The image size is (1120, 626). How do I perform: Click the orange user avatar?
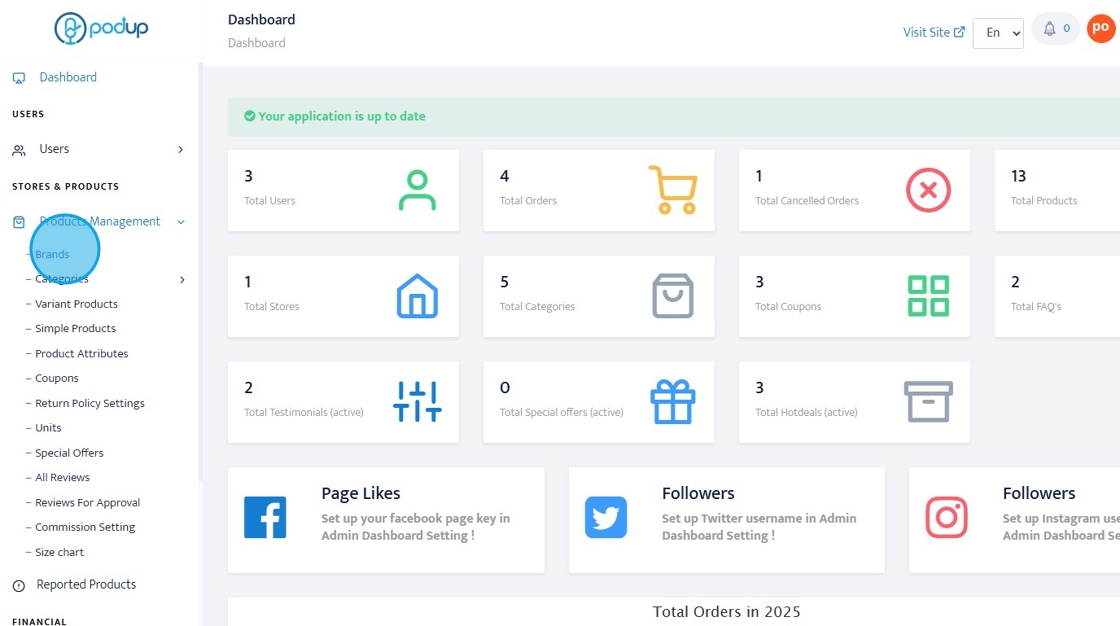(1100, 29)
